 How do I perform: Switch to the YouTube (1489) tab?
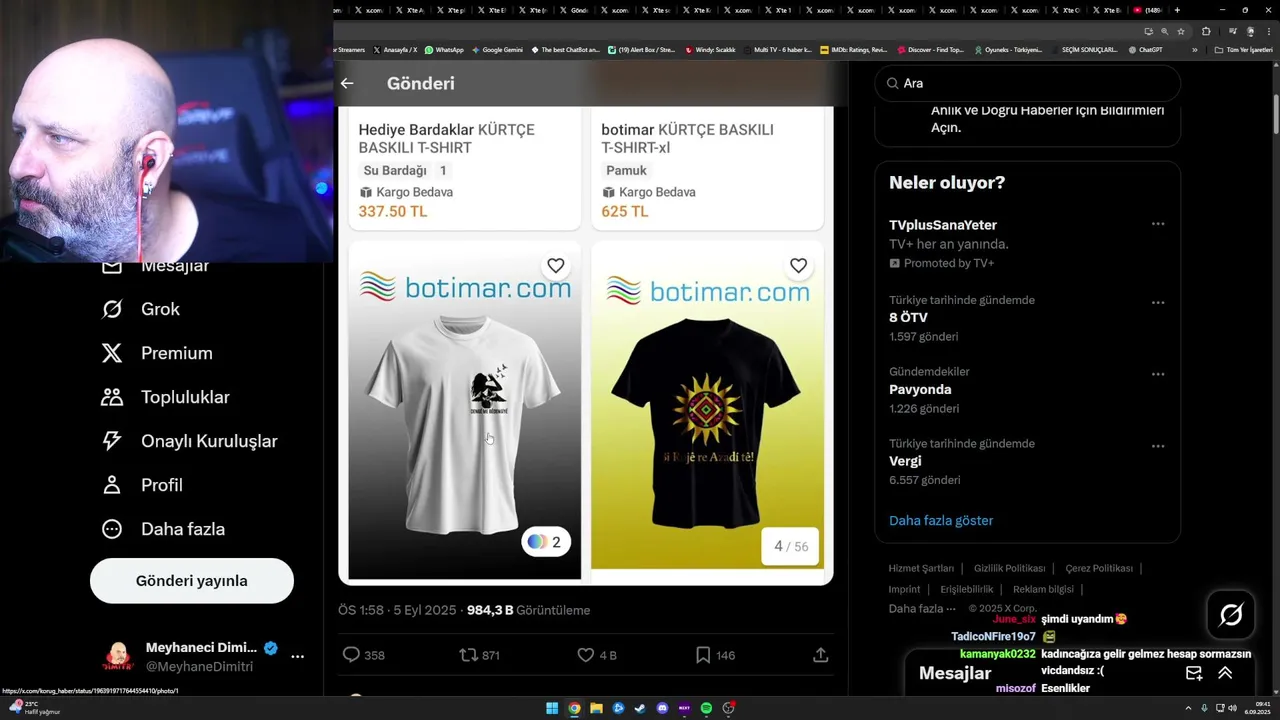(1148, 10)
